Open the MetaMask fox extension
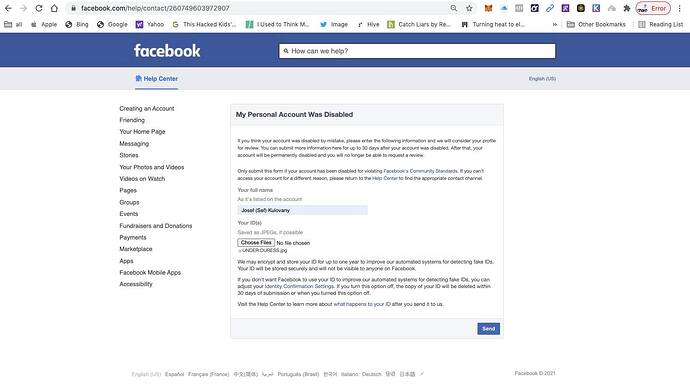 pos(488,8)
